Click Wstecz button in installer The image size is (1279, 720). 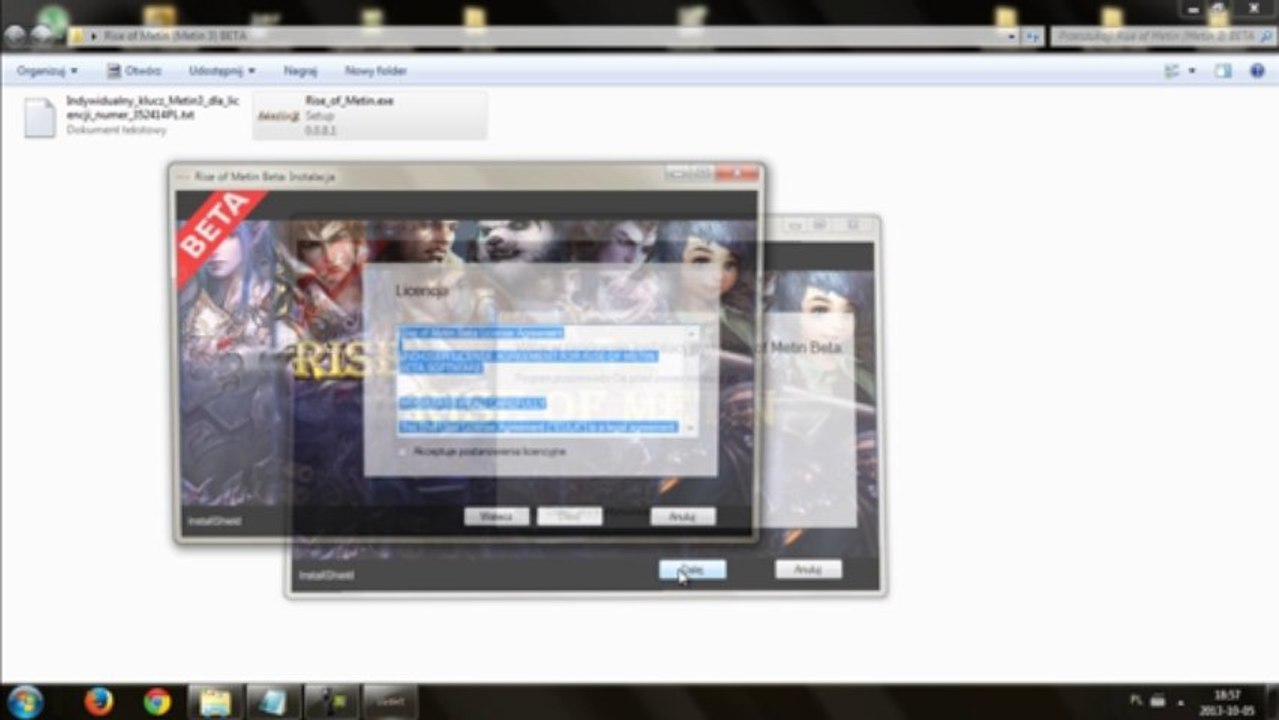pyautogui.click(x=497, y=516)
